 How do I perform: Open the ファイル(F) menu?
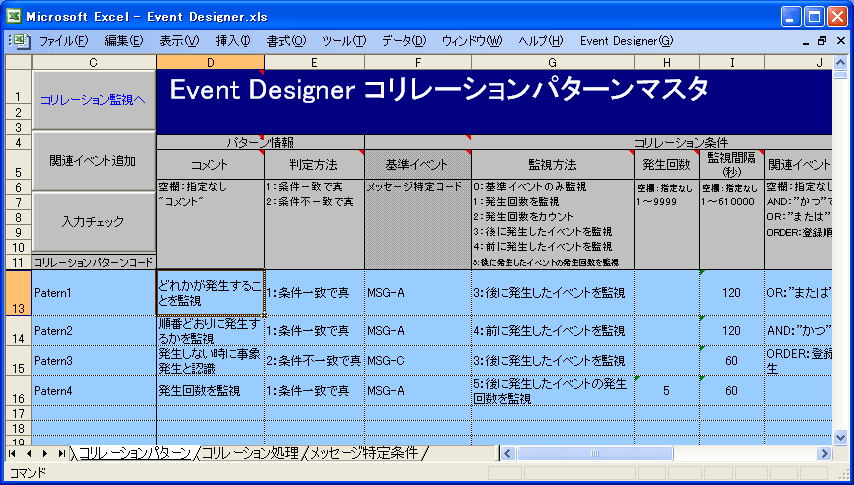(x=64, y=41)
